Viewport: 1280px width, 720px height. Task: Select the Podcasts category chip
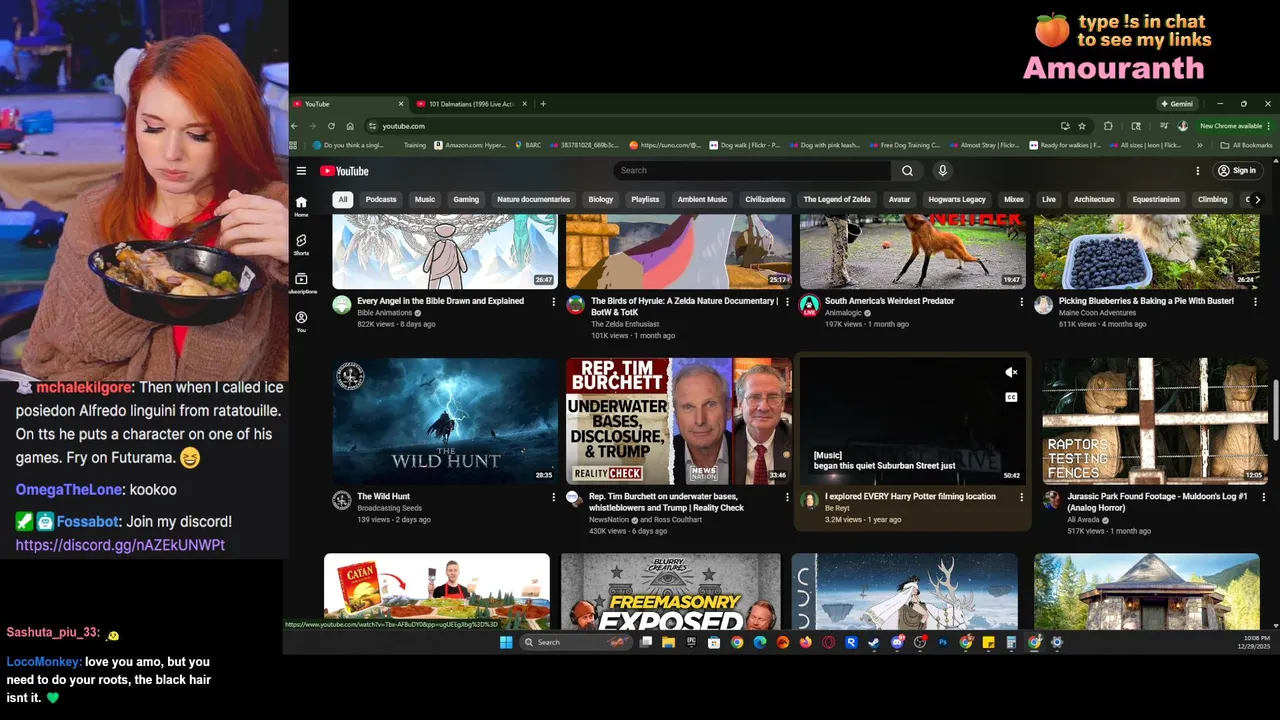[381, 199]
